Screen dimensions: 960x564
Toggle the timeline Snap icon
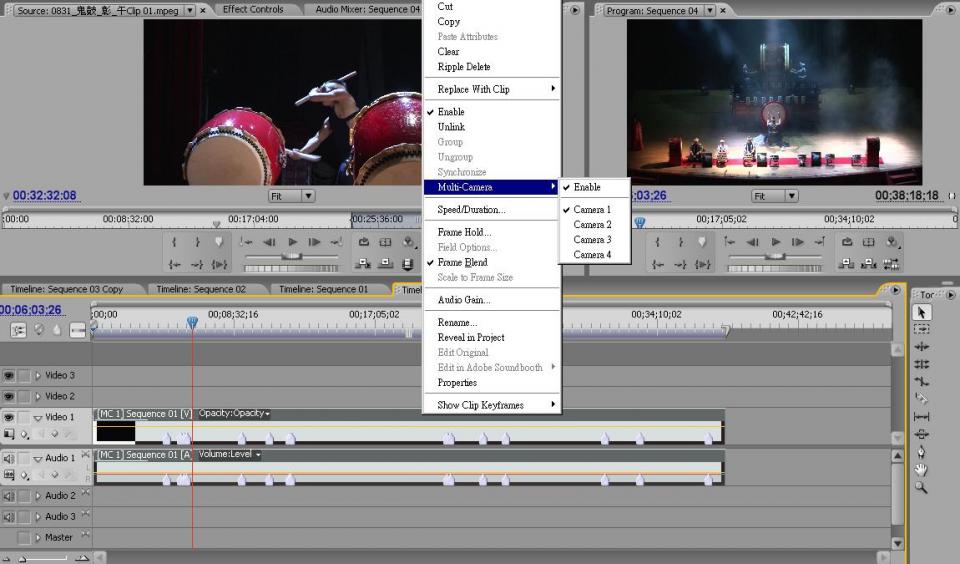[19, 330]
